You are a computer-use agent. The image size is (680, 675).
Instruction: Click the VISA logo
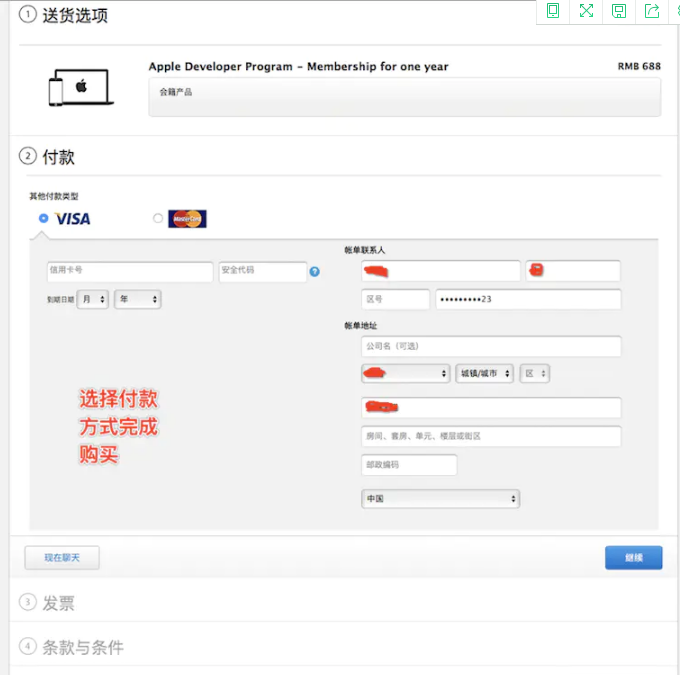point(72,219)
